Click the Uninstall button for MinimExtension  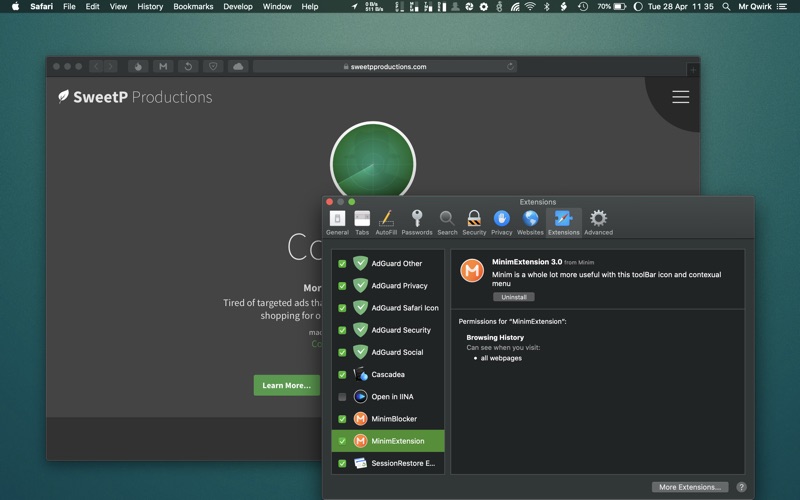pyautogui.click(x=513, y=297)
